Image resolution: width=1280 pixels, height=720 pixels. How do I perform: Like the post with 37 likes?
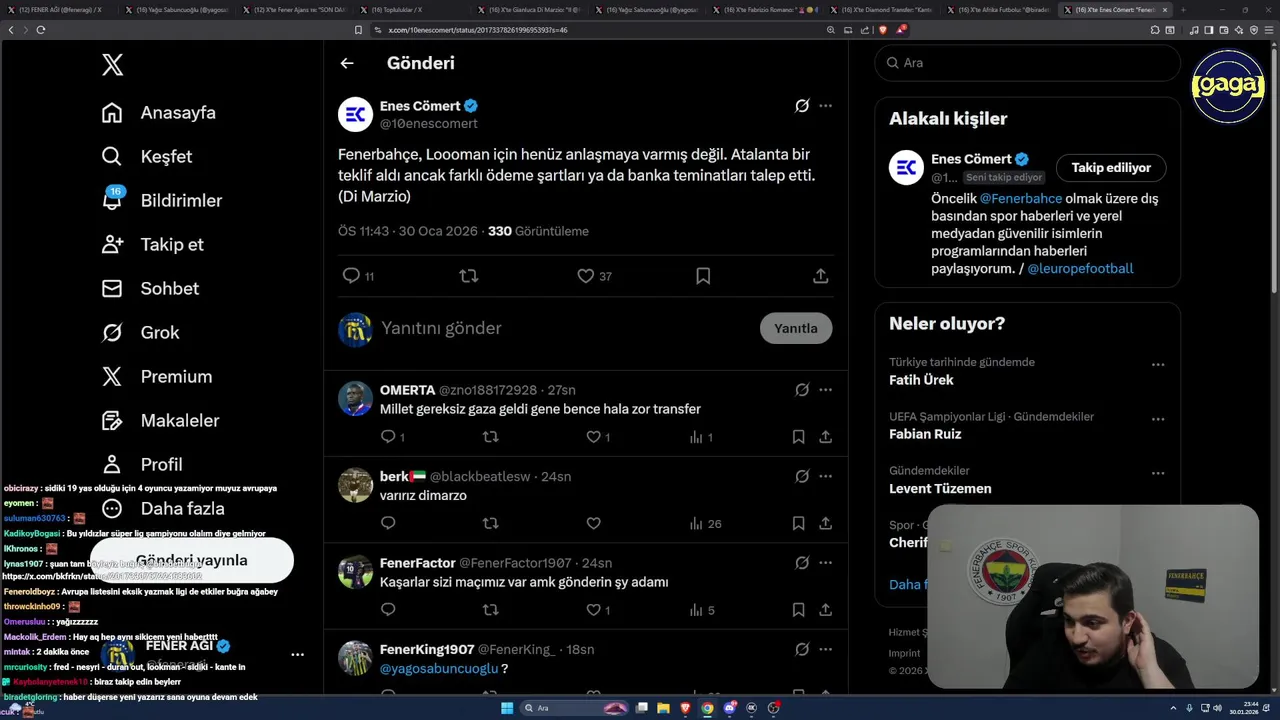click(x=594, y=276)
